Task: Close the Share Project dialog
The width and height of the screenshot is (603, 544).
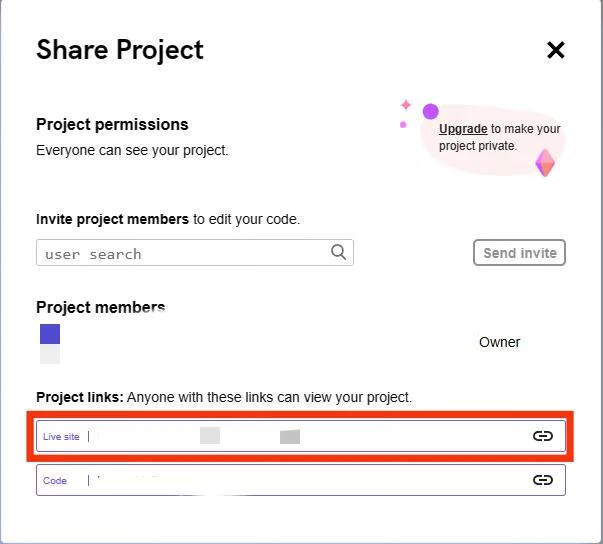Action: coord(556,50)
